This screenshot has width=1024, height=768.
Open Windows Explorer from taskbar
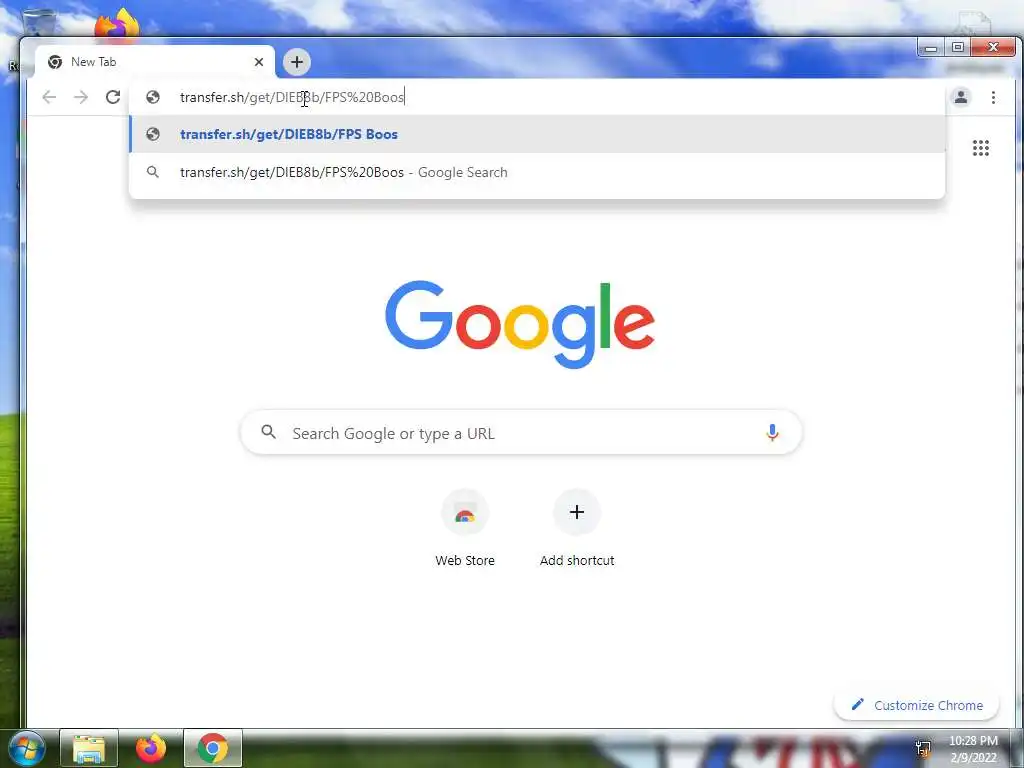tap(89, 748)
